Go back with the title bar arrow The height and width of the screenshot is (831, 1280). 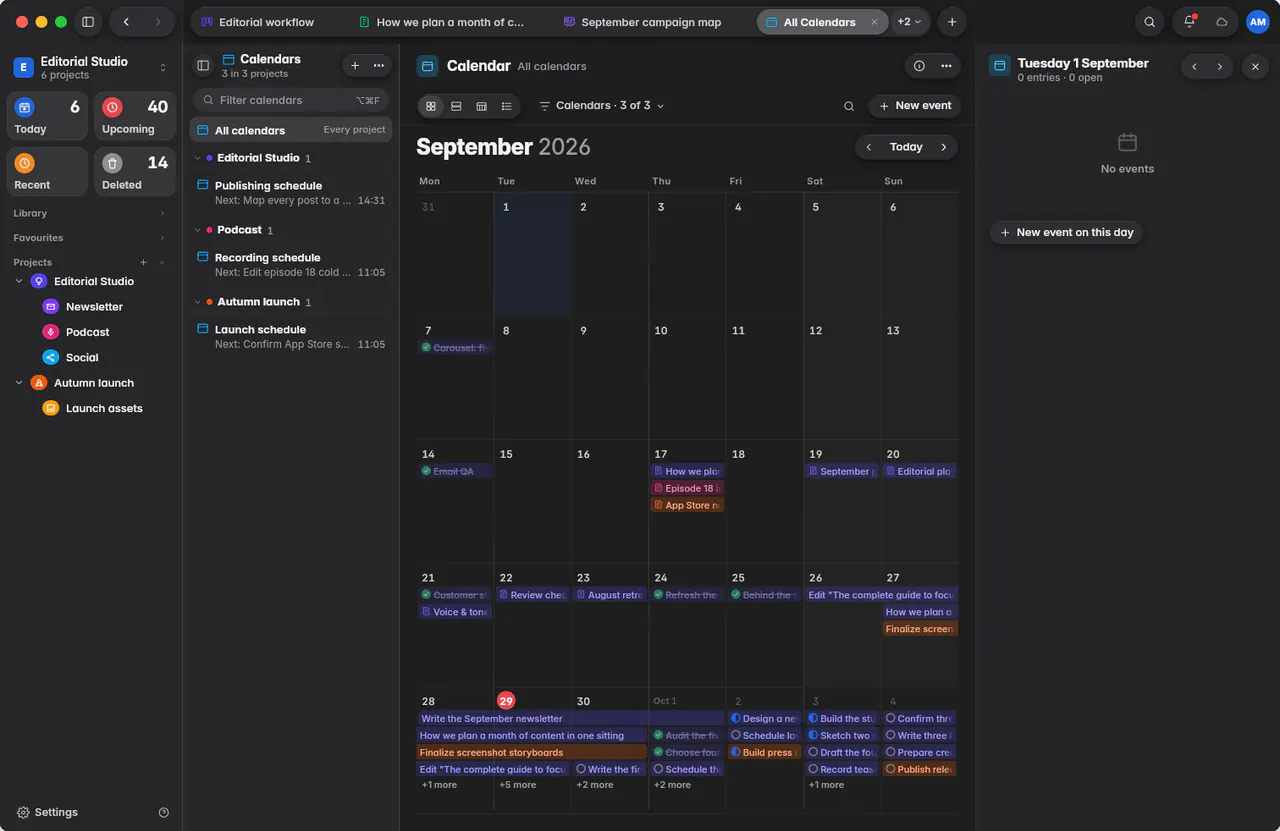[x=126, y=22]
